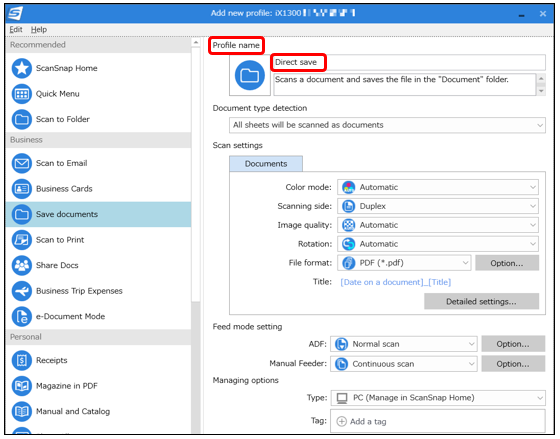Image resolution: width=560 pixels, height=439 pixels.
Task: Choose the Business Trip Expenses airplane icon
Action: [x=22, y=291]
